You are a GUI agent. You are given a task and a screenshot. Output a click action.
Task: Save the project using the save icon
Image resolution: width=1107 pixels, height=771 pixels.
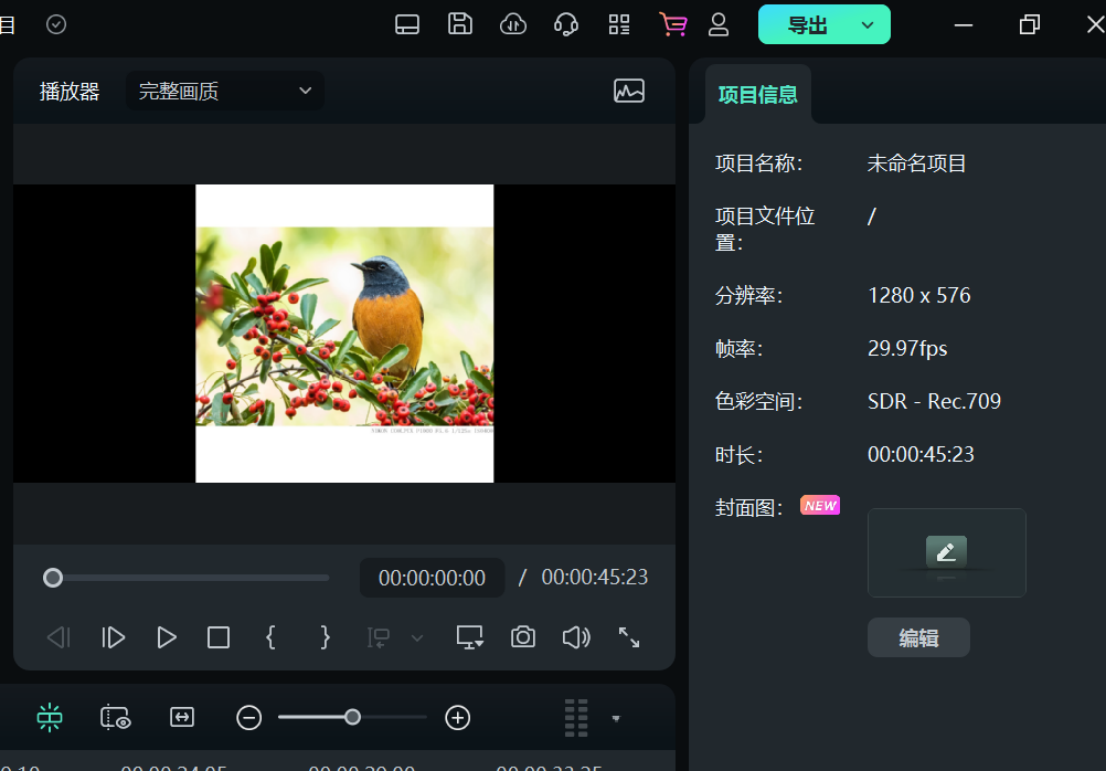[x=460, y=25]
